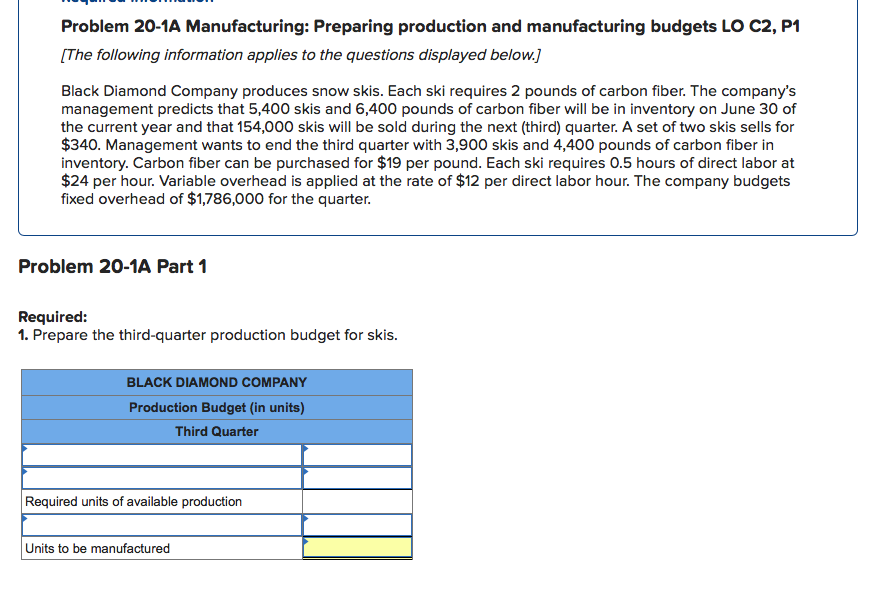The image size is (891, 592).
Task: Click the triangle marker in the first amount cell
Action: (x=306, y=448)
